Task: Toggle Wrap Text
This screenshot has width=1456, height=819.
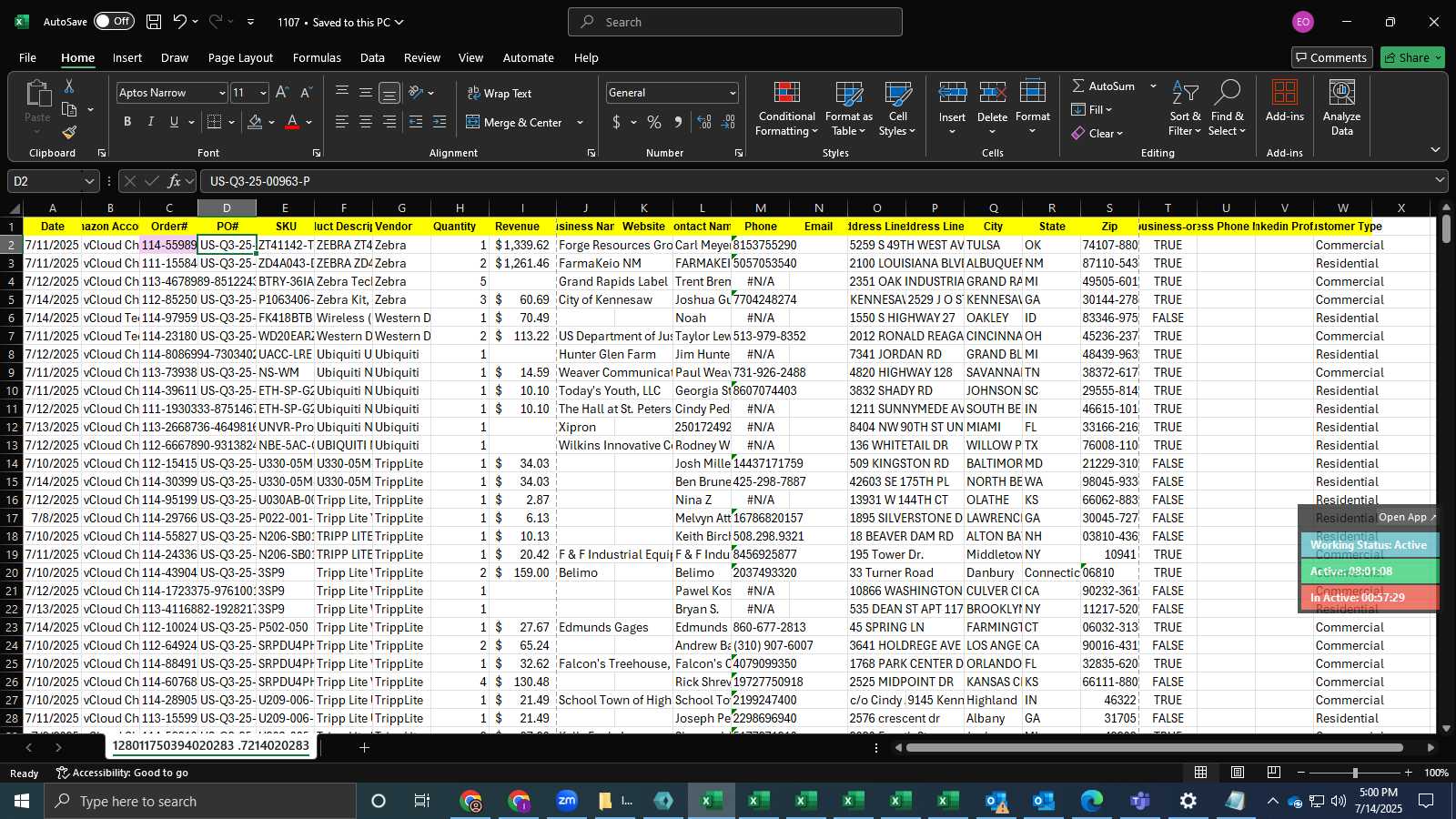Action: 500,93
